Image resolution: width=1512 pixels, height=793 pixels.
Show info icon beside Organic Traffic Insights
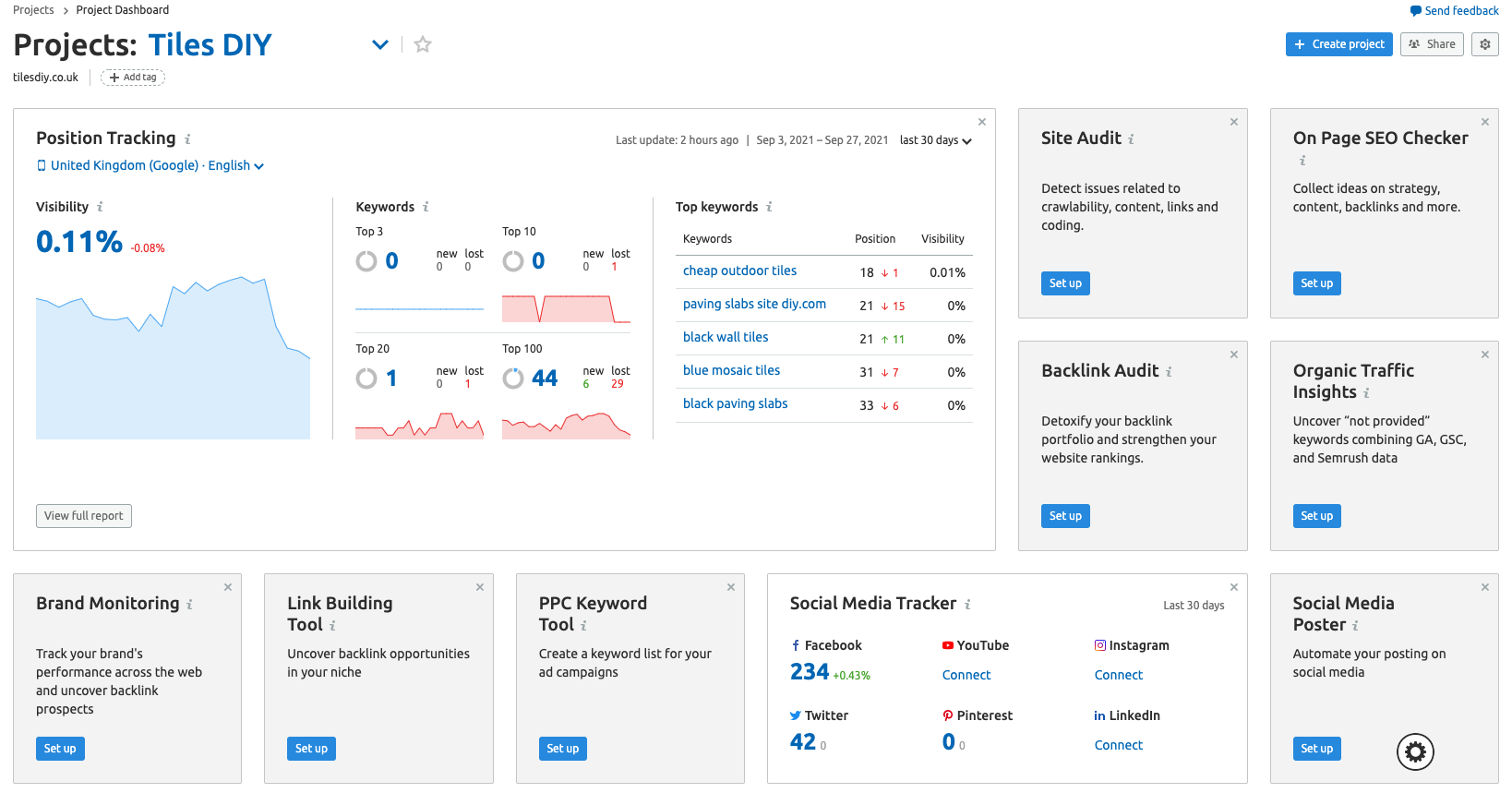pyautogui.click(x=1366, y=393)
